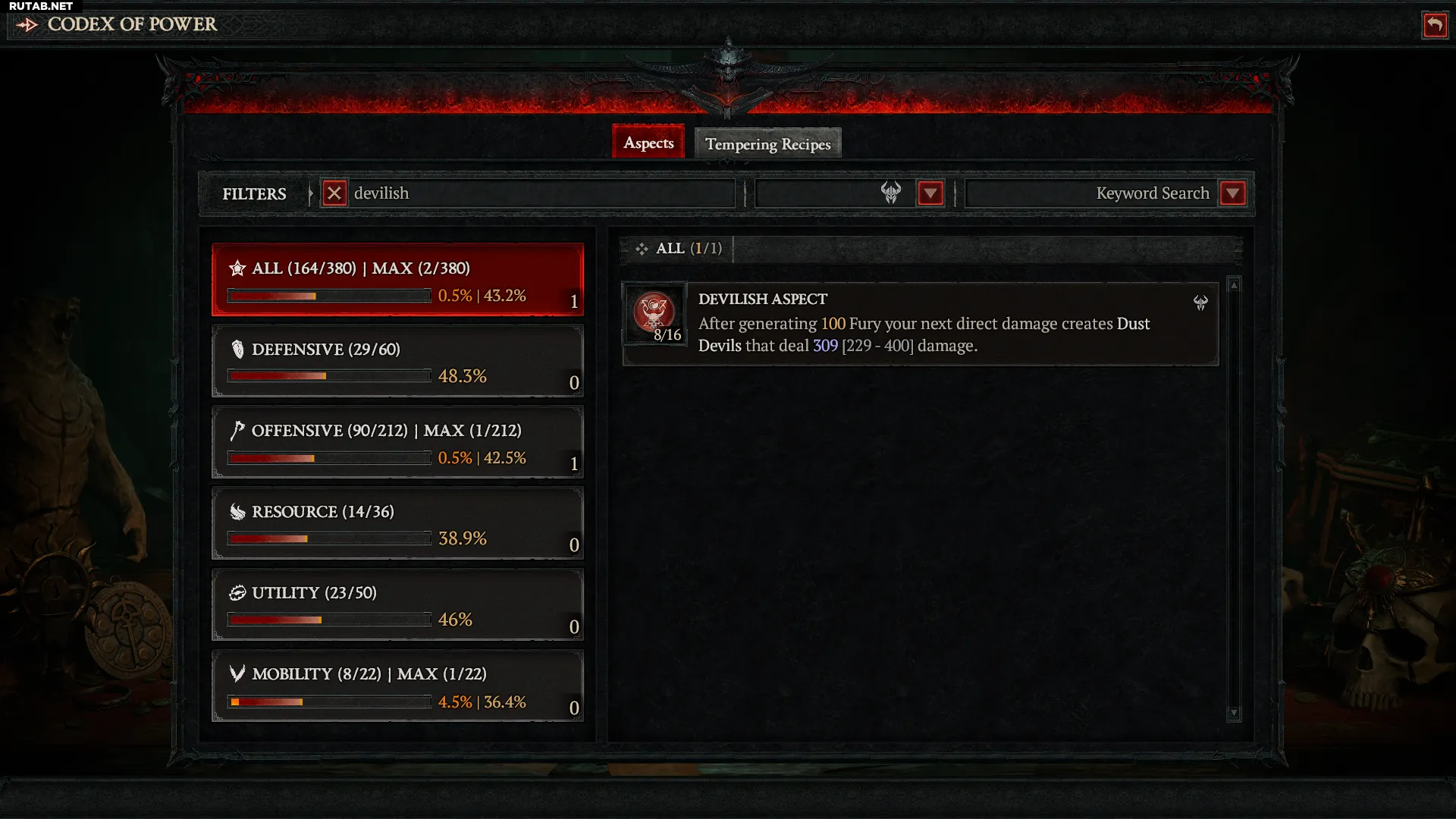Viewport: 1456px width, 819px height.
Task: Click the Resource category icon
Action: point(237,512)
